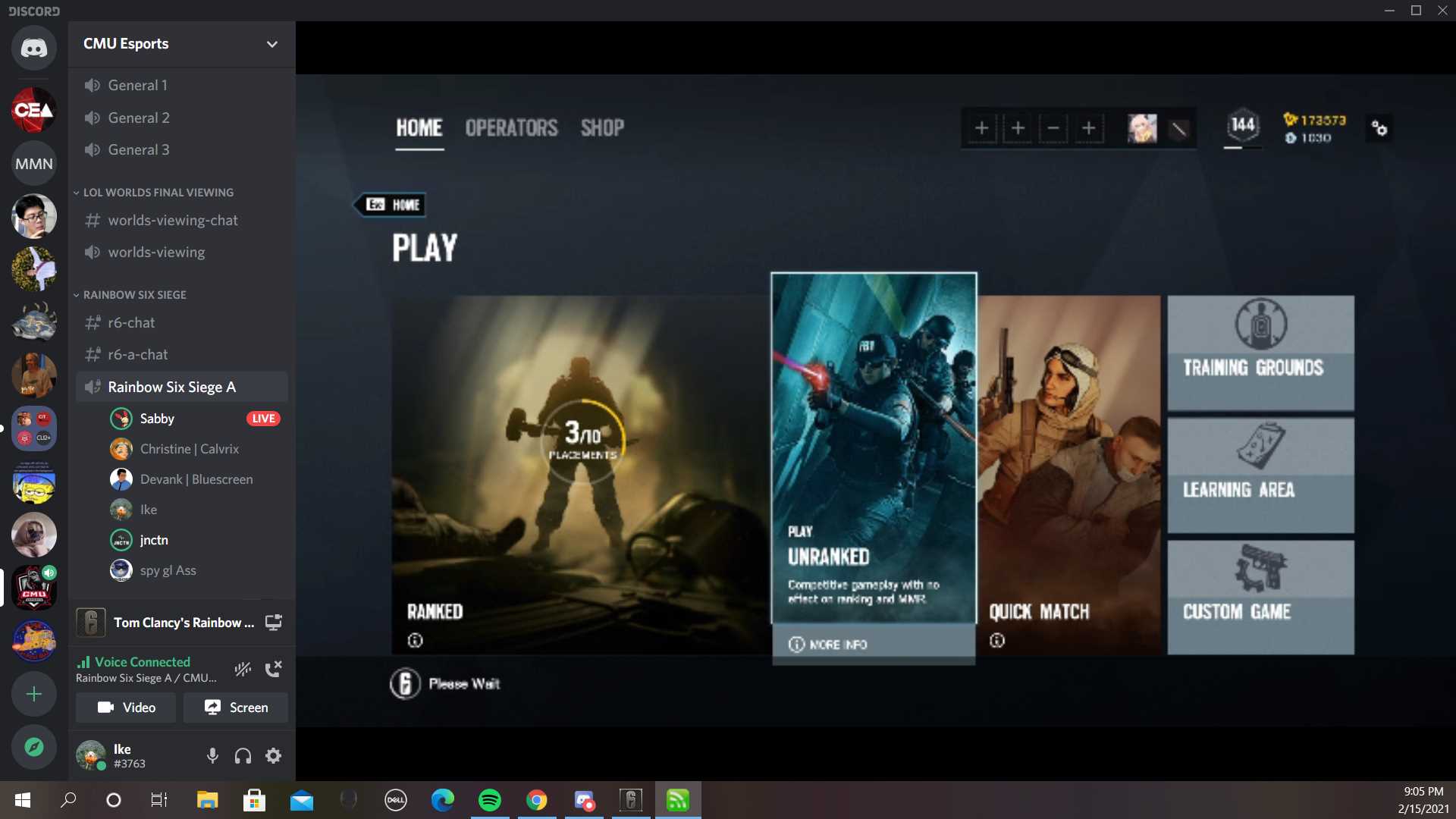Join worlds-viewing voice channel
1456x819 pixels.
(x=182, y=252)
